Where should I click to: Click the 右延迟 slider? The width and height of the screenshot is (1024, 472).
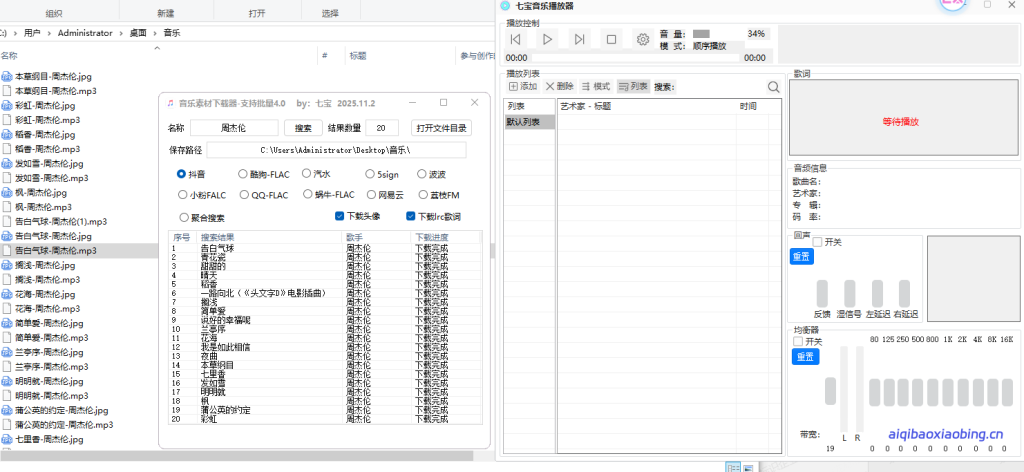click(904, 294)
